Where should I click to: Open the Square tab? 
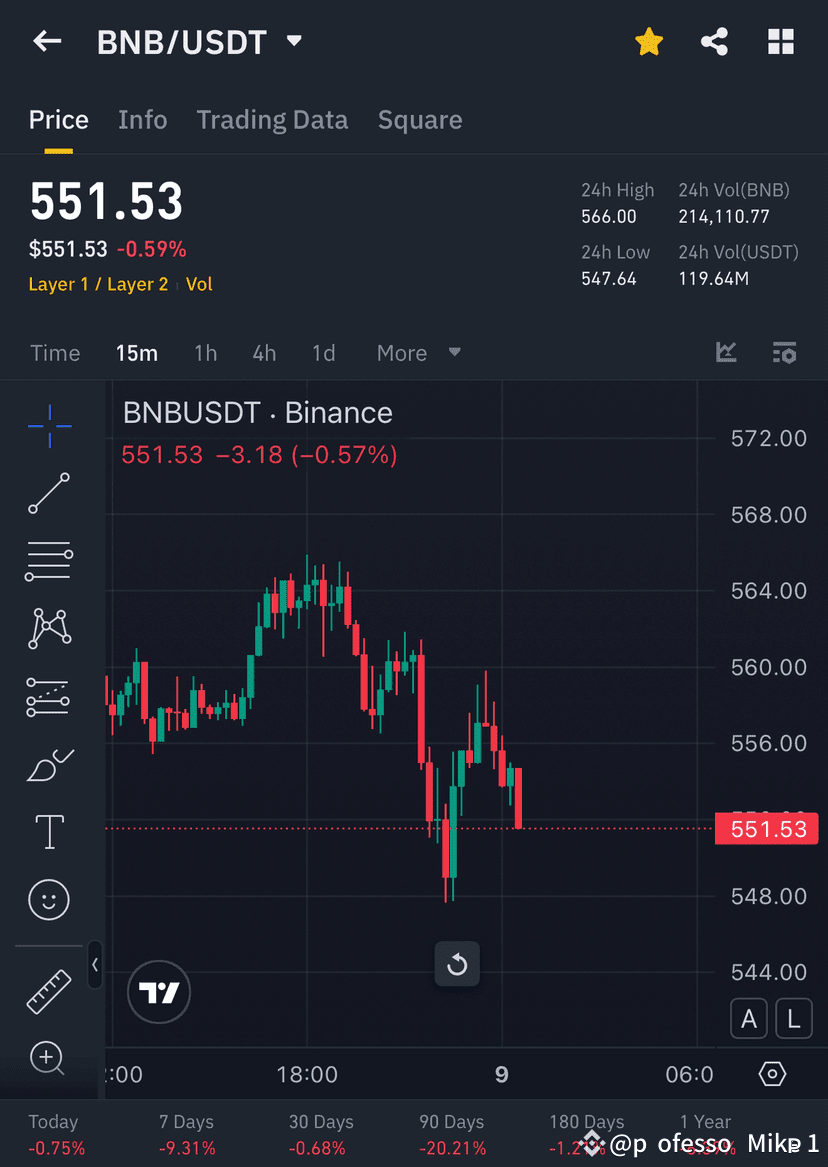pos(420,119)
